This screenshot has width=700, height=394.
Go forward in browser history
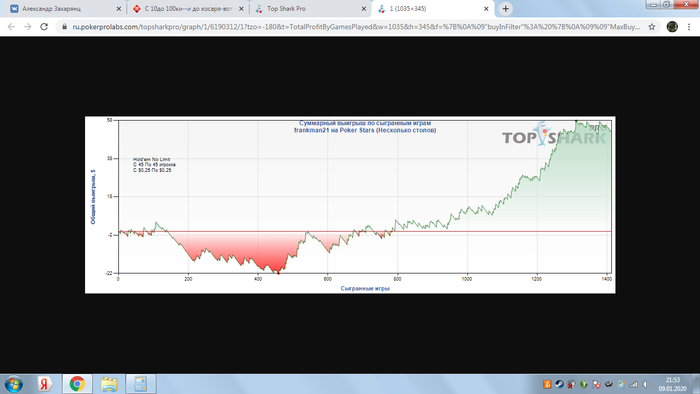pyautogui.click(x=28, y=27)
